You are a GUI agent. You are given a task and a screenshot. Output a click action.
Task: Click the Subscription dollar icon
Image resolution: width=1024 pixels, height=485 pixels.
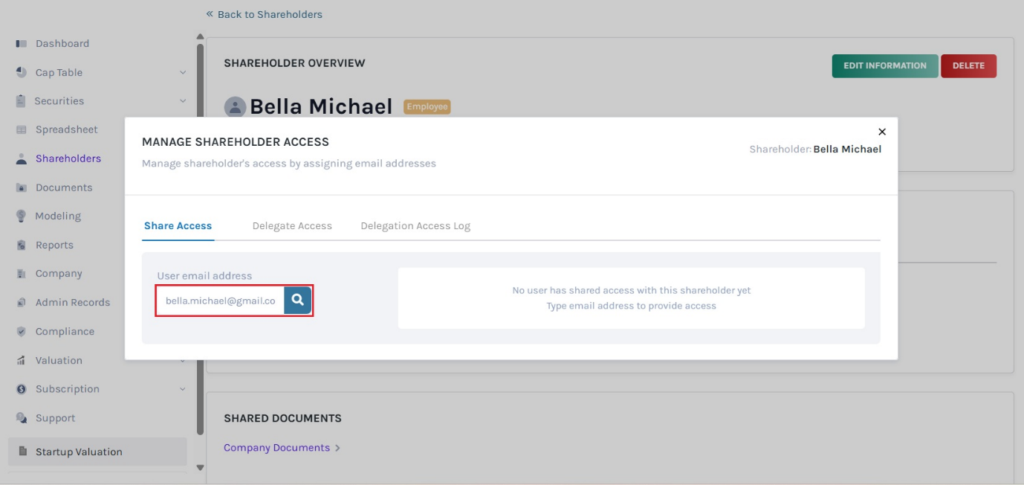[x=21, y=389]
